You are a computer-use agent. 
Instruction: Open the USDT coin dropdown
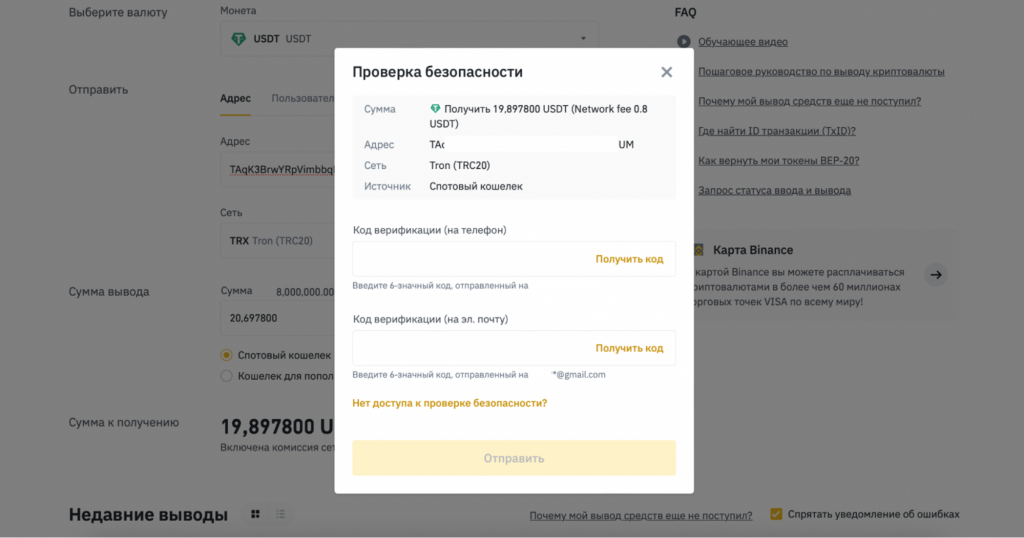(409, 39)
